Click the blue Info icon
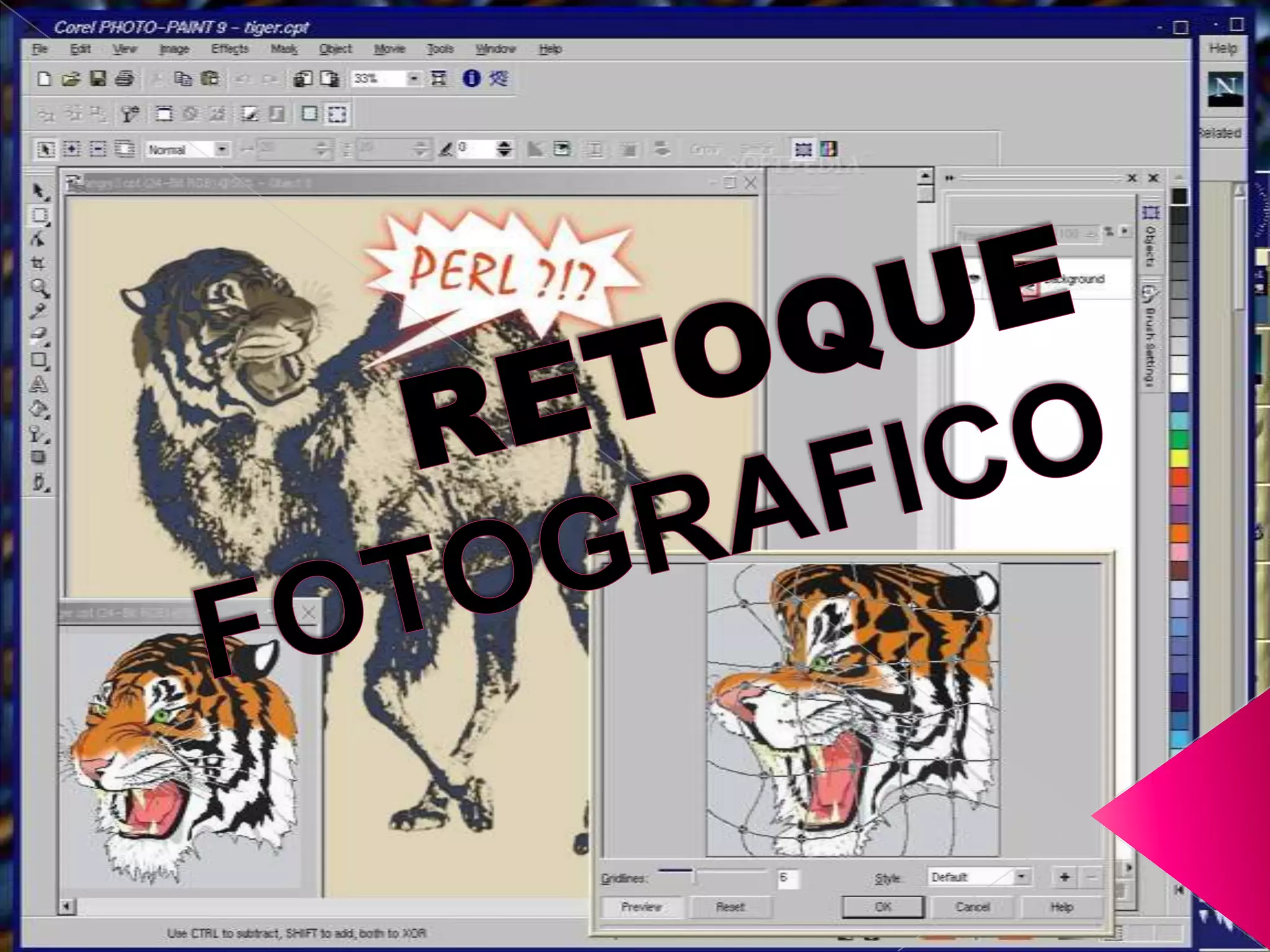This screenshot has width=1270, height=952. 471,78
